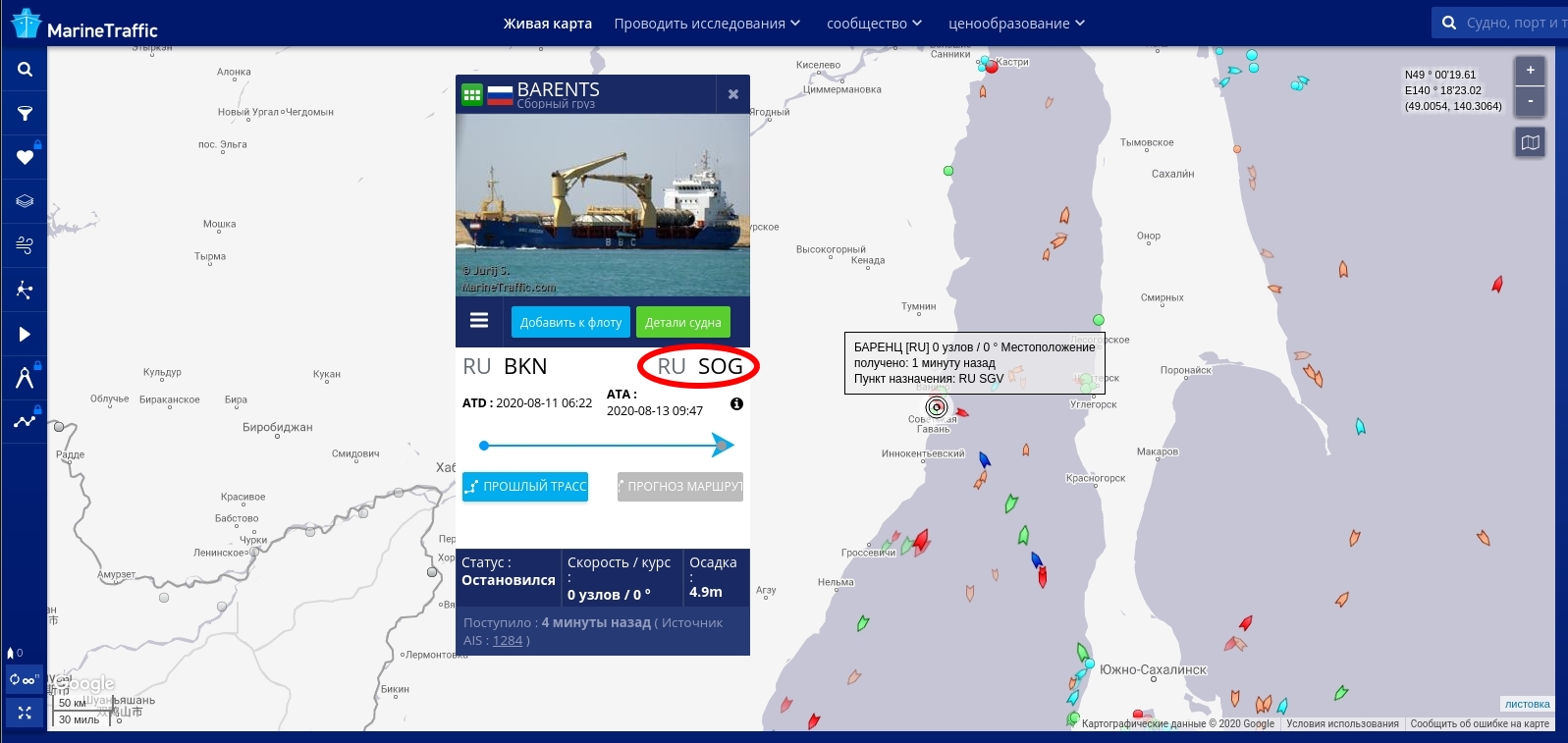This screenshot has height=743, width=1568.
Task: Click the 0 узлов / 0 ° speed value
Action: (x=609, y=595)
